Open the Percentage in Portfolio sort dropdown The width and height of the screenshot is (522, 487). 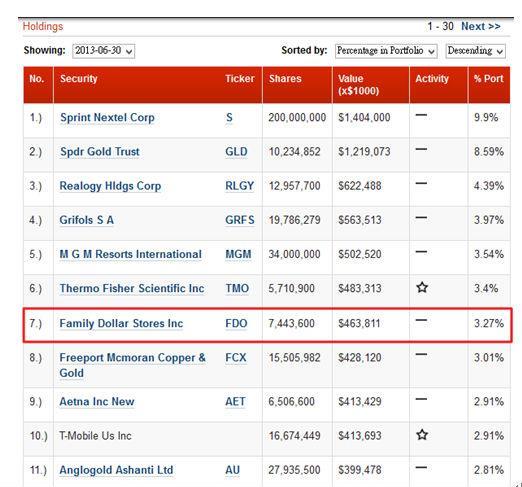(x=386, y=51)
